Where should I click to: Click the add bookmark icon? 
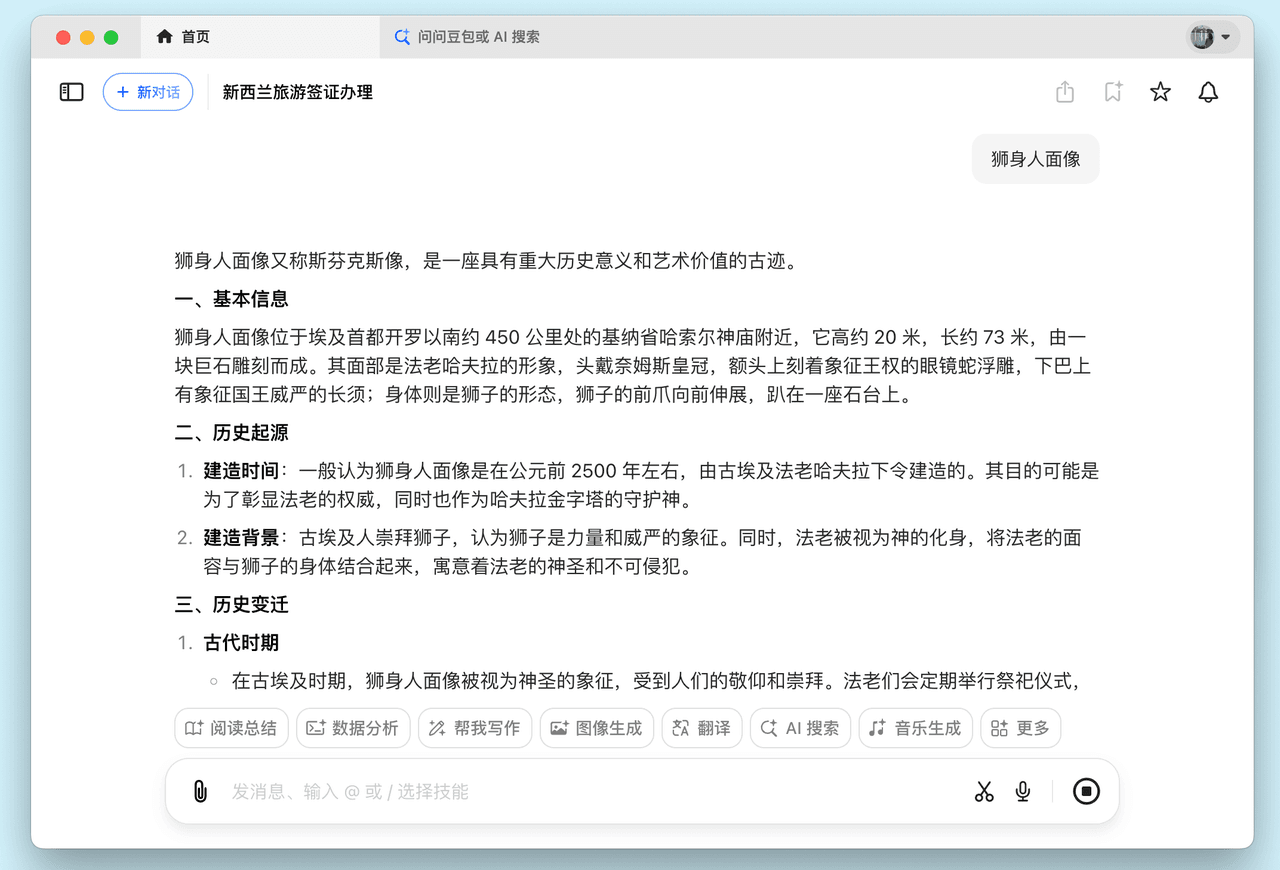click(1113, 92)
